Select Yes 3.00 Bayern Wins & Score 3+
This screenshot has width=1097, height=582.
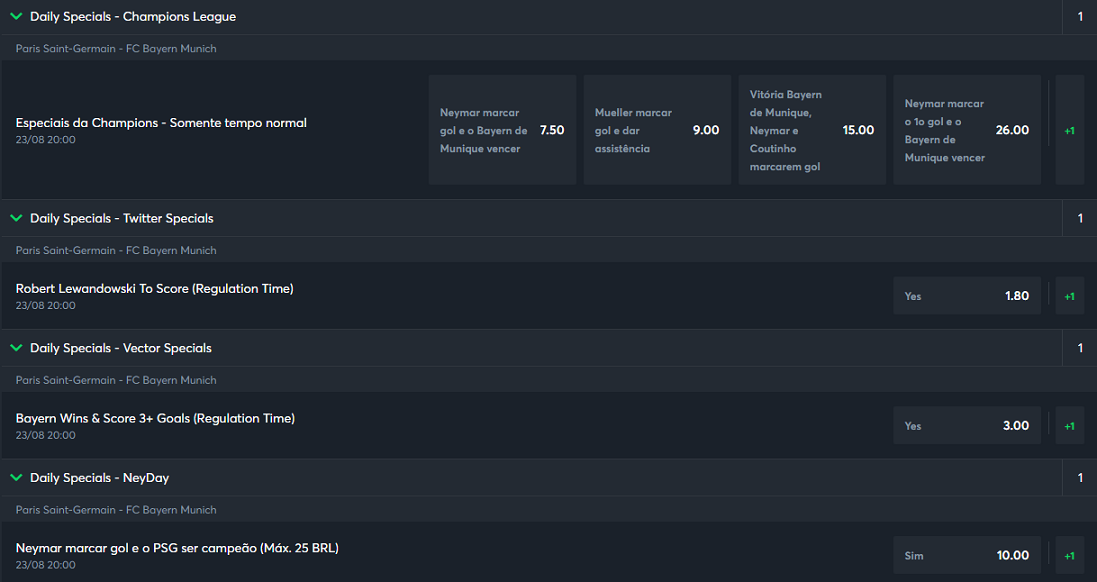point(967,425)
